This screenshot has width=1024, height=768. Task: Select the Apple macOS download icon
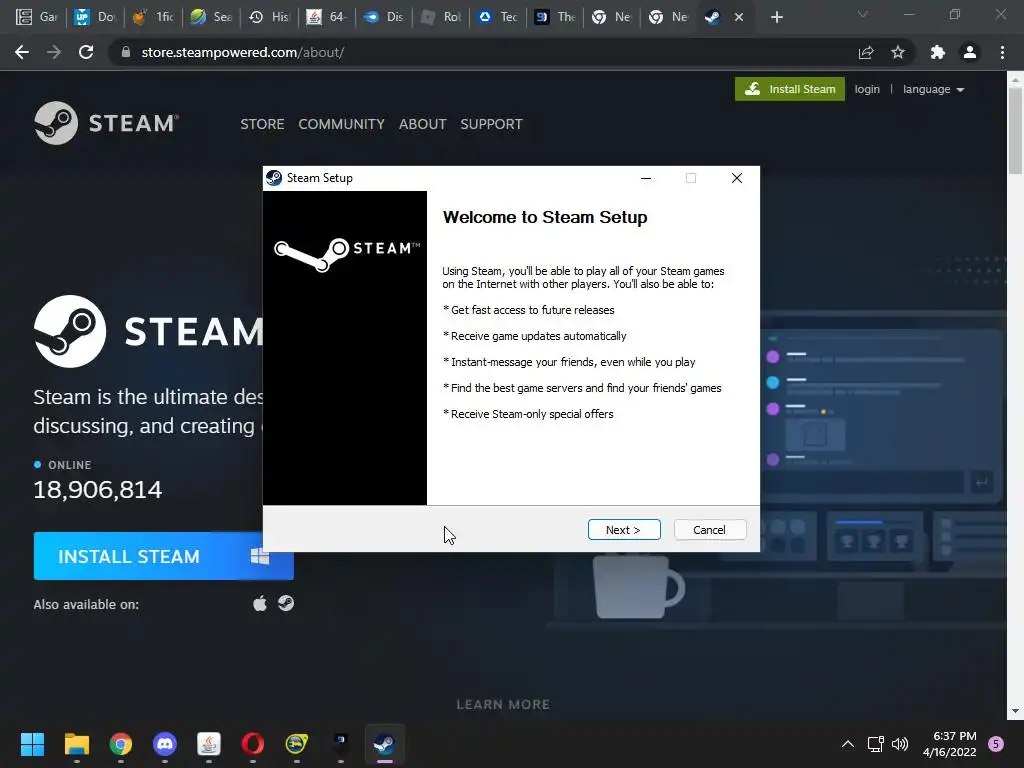tap(260, 603)
